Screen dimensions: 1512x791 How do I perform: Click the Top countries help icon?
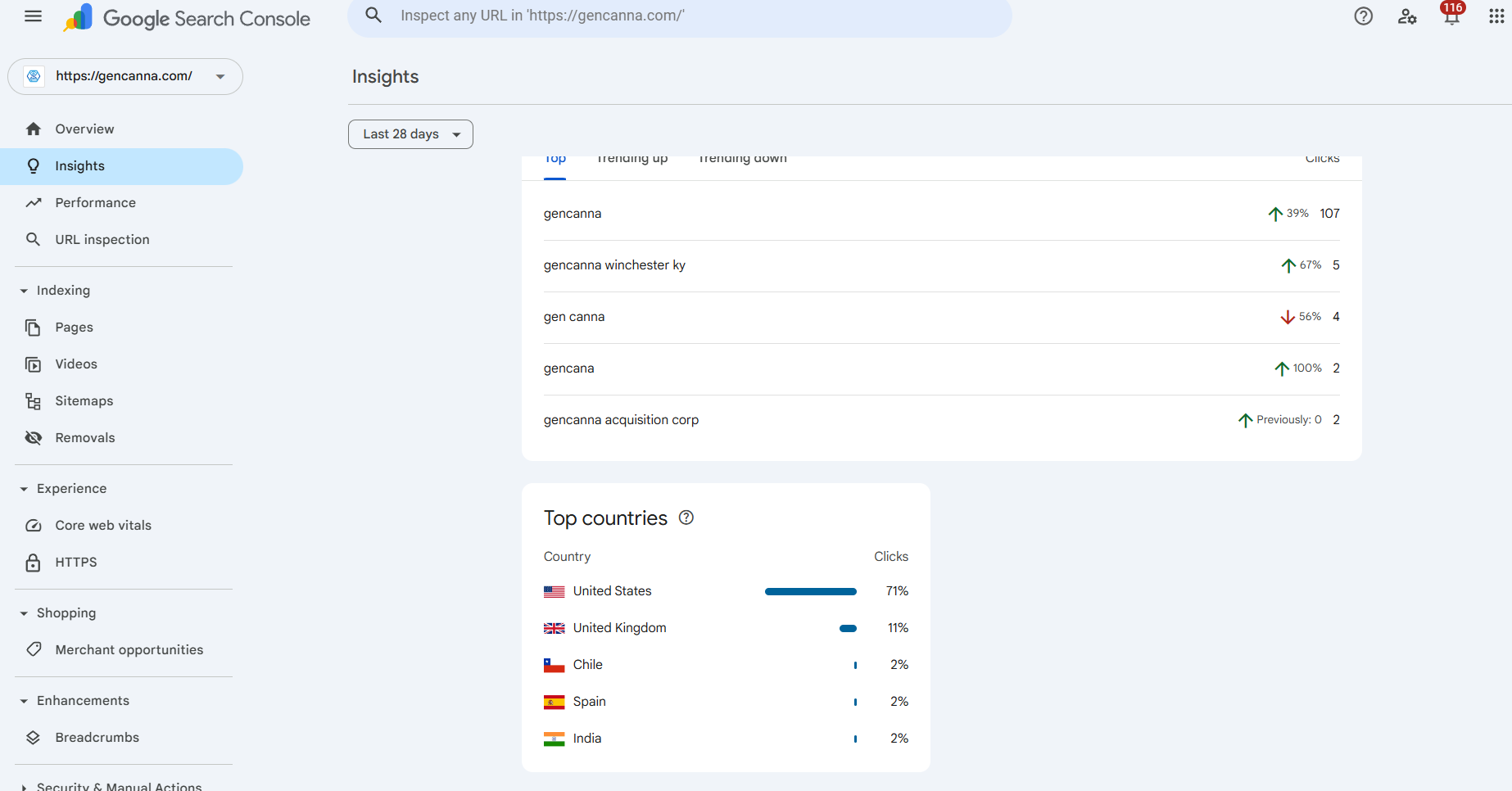click(686, 518)
